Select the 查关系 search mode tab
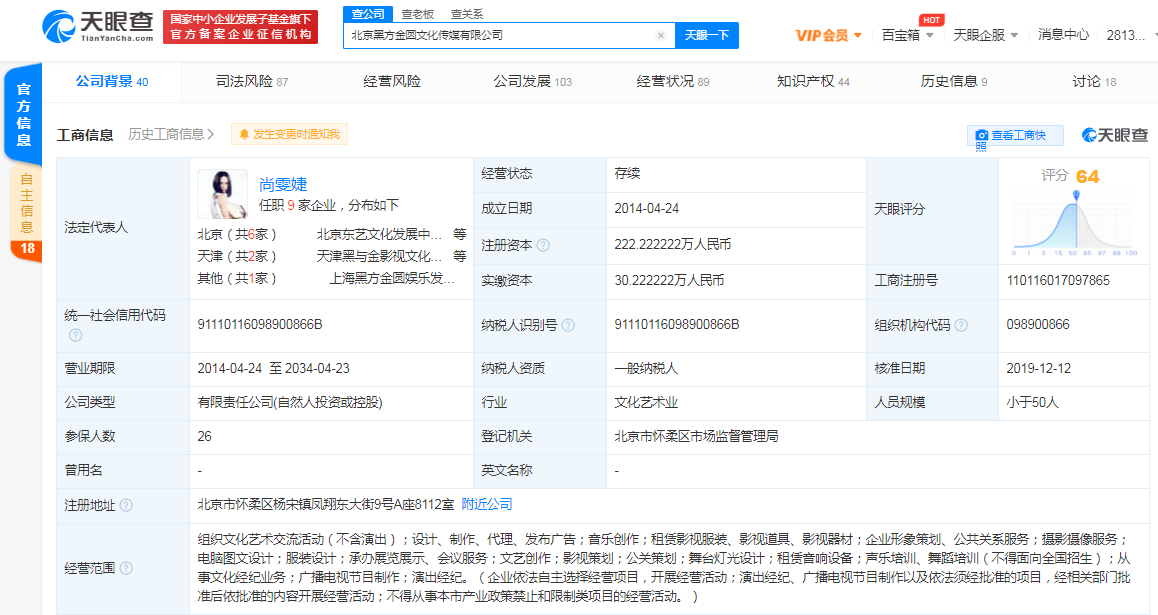Viewport: 1158px width, 615px height. pyautogui.click(x=467, y=14)
